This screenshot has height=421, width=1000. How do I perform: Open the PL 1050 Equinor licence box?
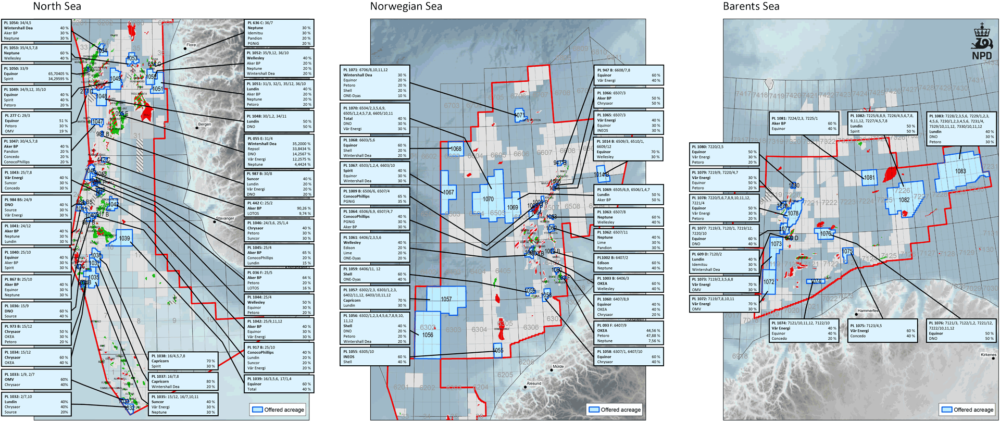pos(38,74)
